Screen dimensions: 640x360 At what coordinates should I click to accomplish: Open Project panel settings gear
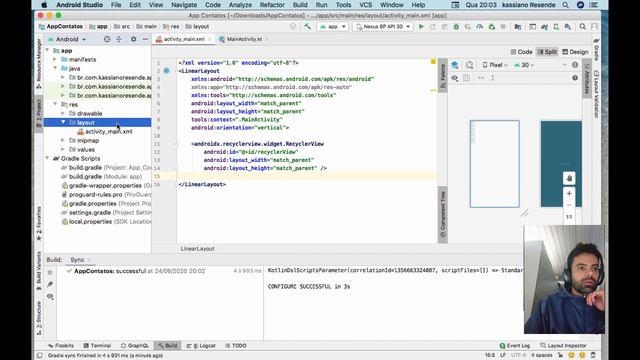(133, 39)
